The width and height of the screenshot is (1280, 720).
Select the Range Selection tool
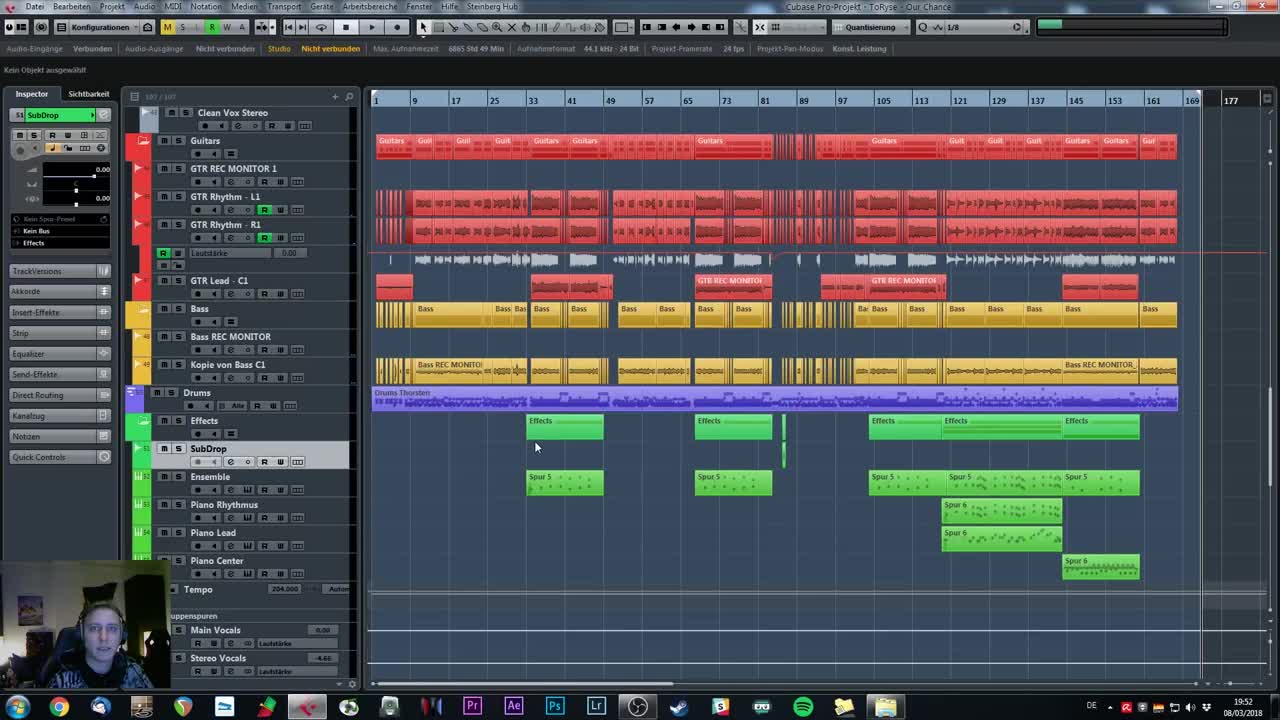439,27
